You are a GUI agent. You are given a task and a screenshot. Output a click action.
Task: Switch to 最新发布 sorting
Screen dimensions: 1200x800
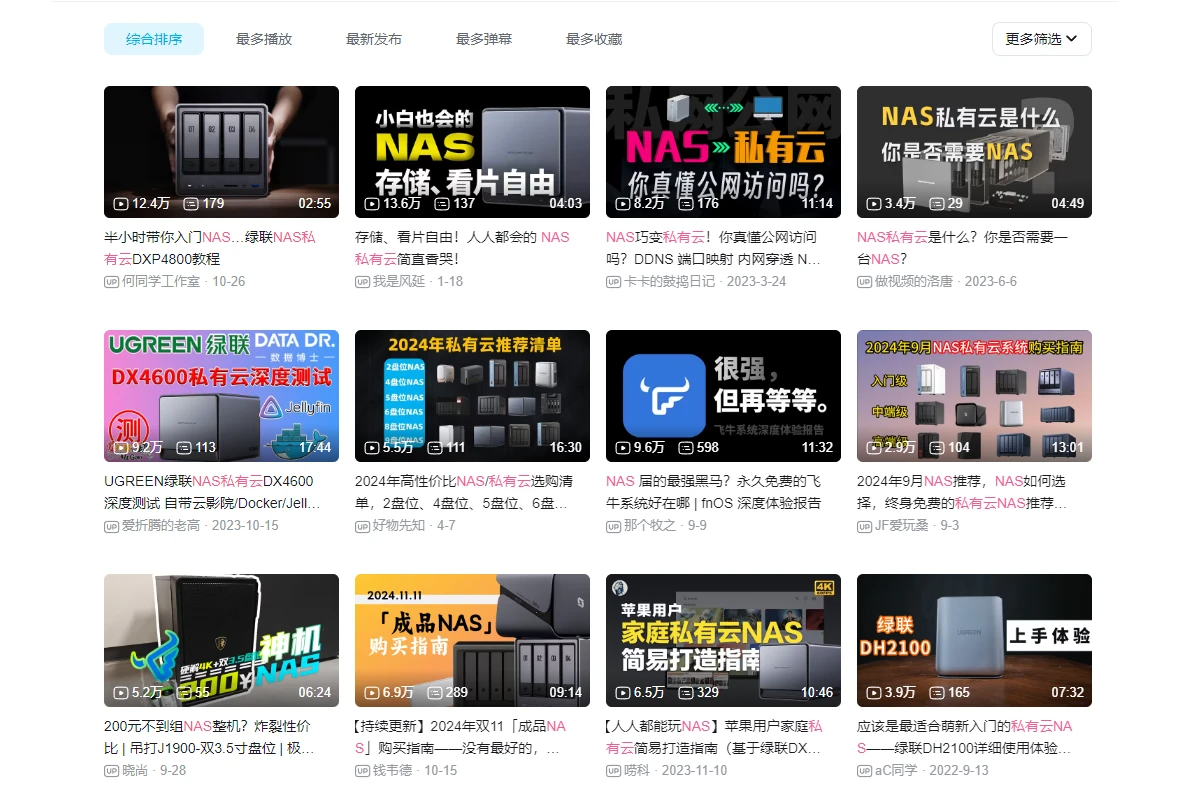pos(374,39)
